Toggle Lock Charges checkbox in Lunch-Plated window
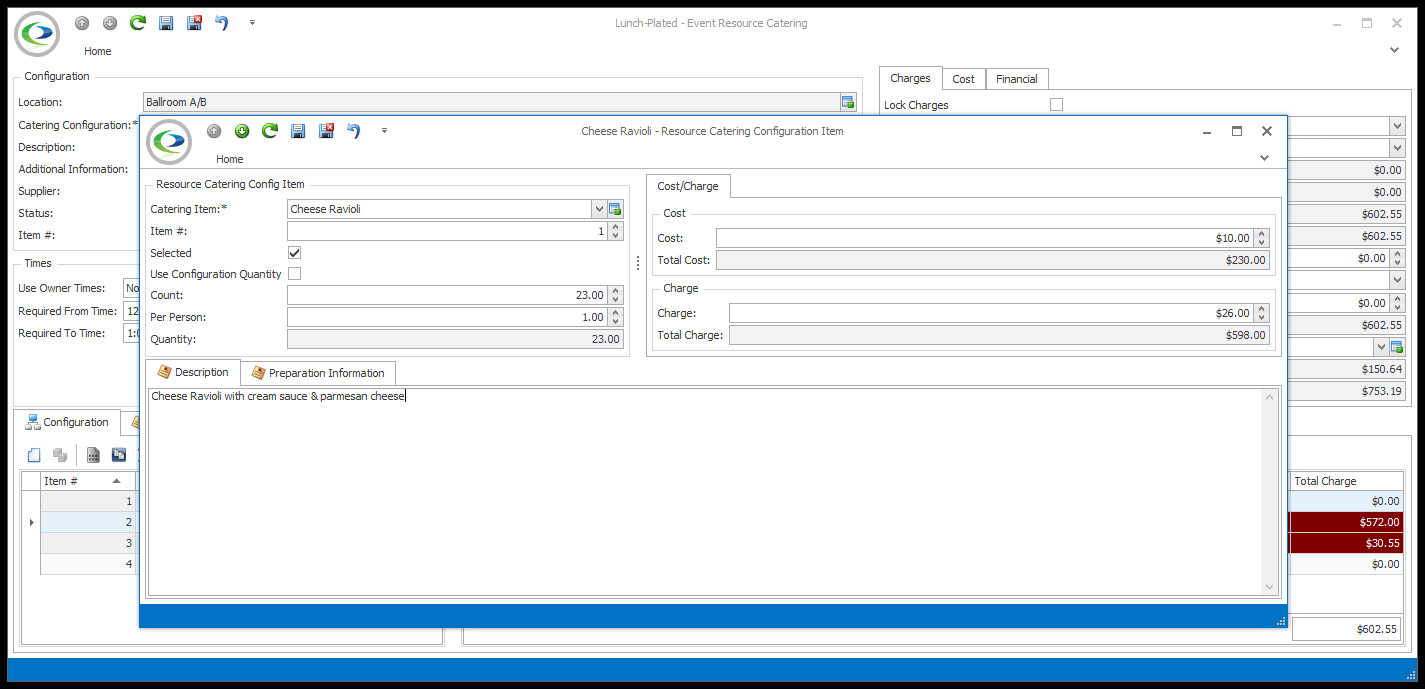The image size is (1425, 689). pyautogui.click(x=1056, y=105)
